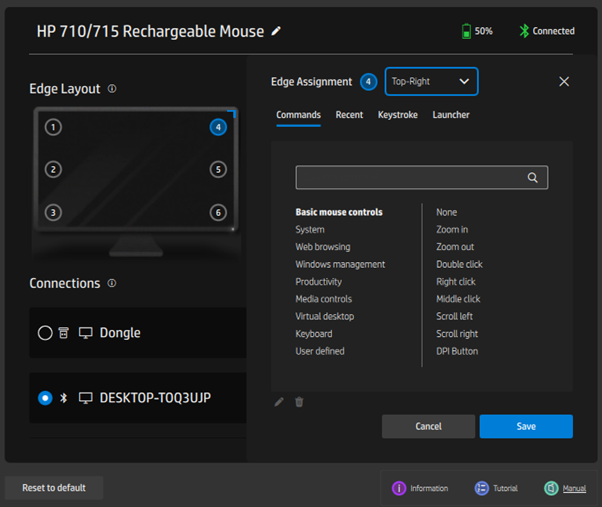Click the pencil icon to rename the mouse
602x507 pixels.
pos(276,31)
